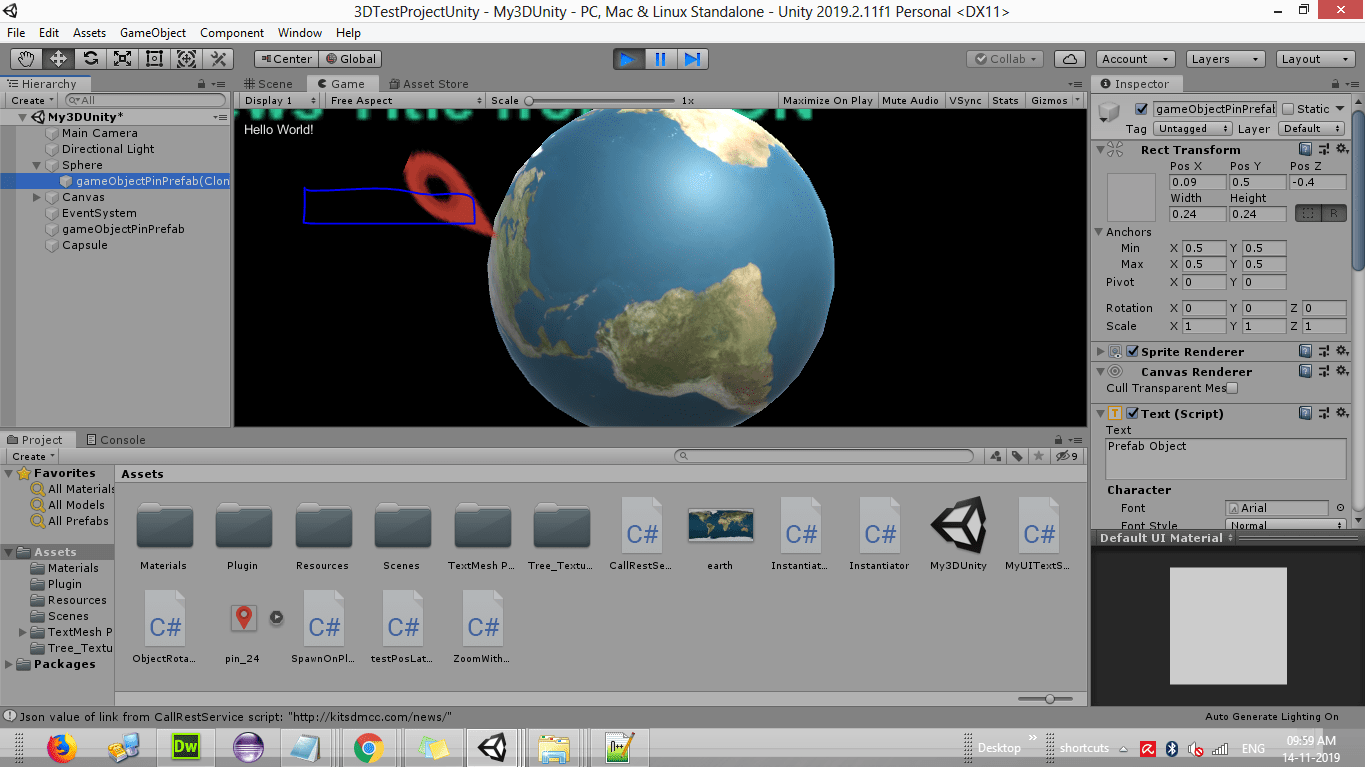
Task: Open Text (Script) gear settings menu
Action: coord(1343,413)
